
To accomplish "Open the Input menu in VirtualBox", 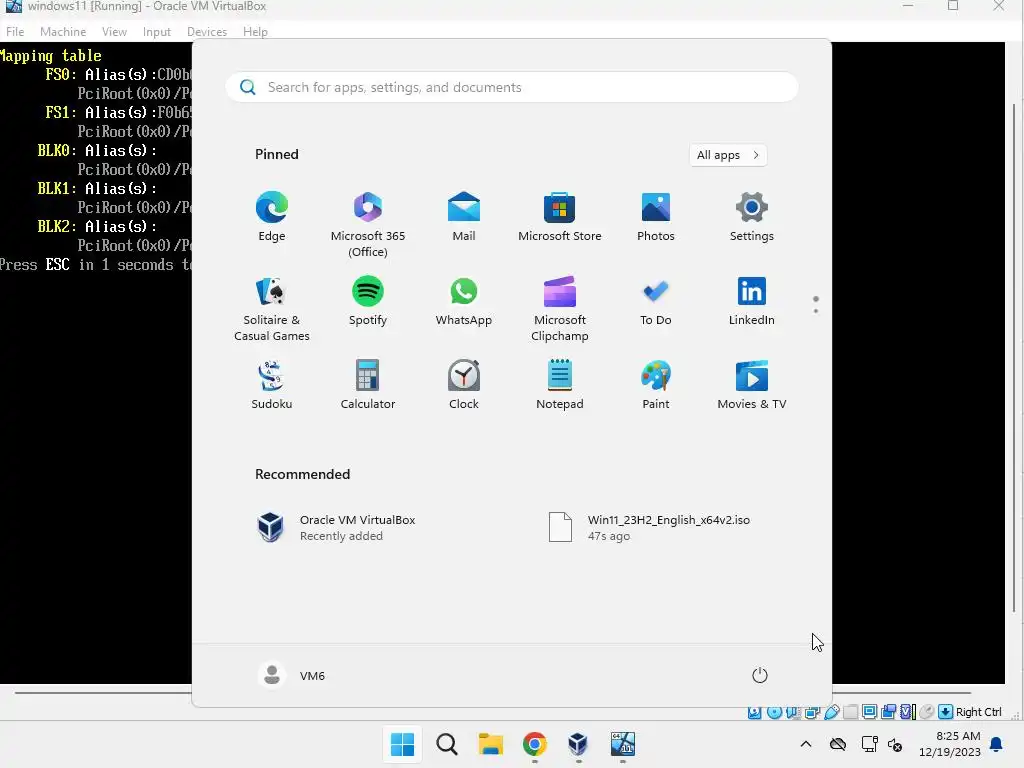I will (x=157, y=31).
